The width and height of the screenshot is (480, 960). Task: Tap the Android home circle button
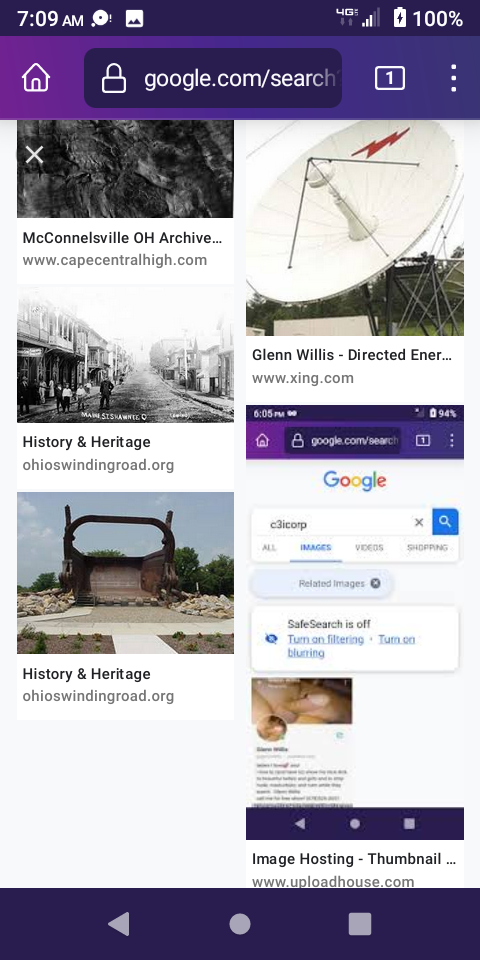coord(240,924)
